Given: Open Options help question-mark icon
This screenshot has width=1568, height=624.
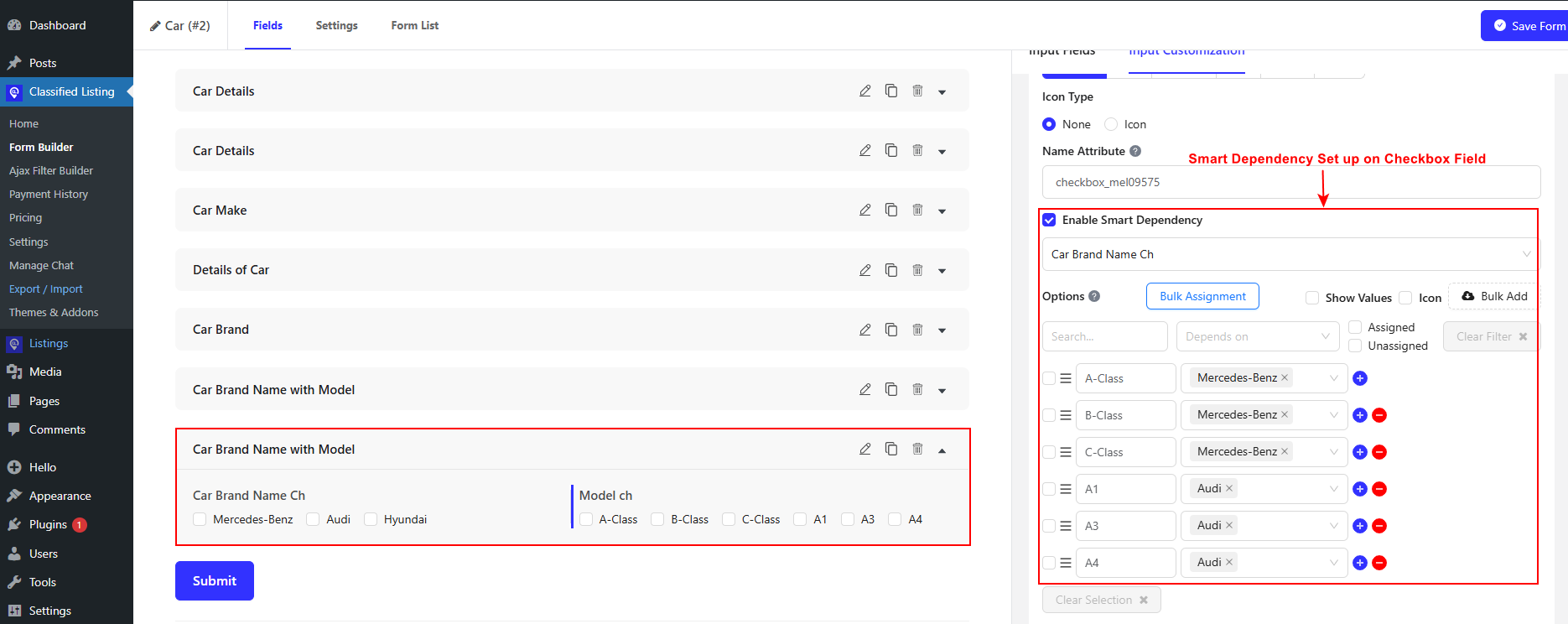Looking at the screenshot, I should click(1094, 296).
